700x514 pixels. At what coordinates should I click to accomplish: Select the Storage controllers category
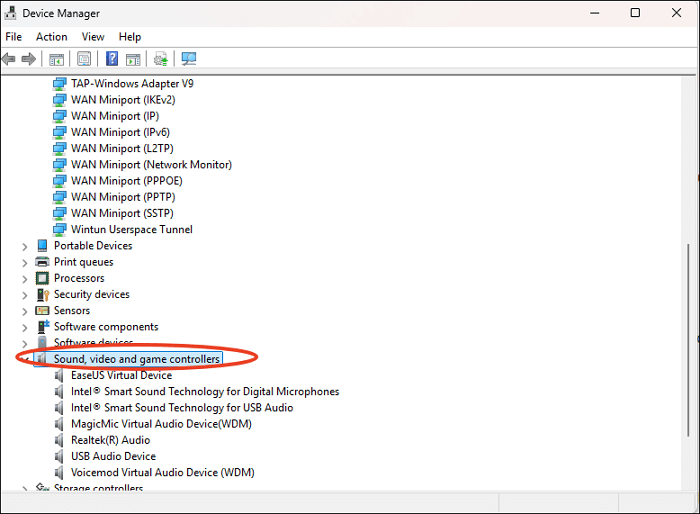98,488
